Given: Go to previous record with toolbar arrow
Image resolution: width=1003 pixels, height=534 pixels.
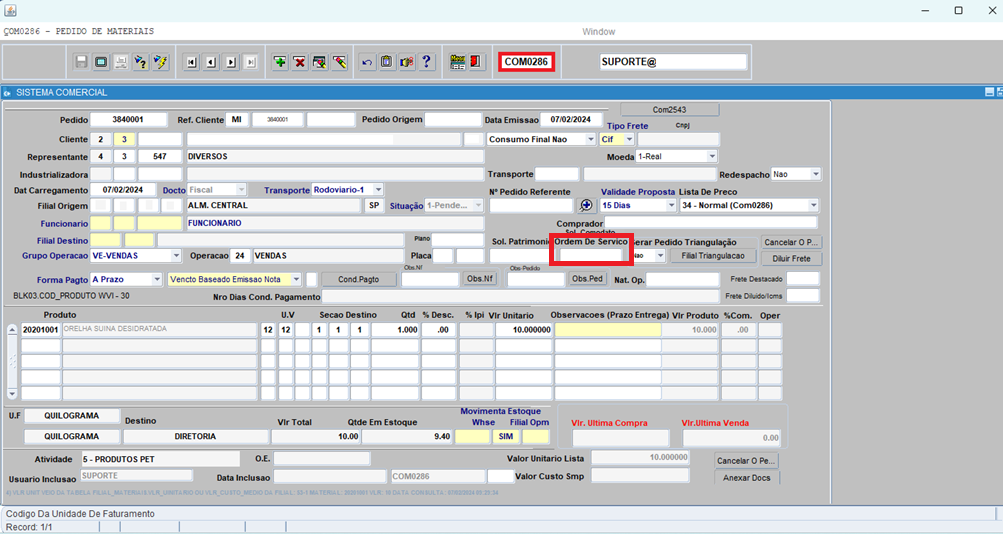Looking at the screenshot, I should tap(211, 62).
